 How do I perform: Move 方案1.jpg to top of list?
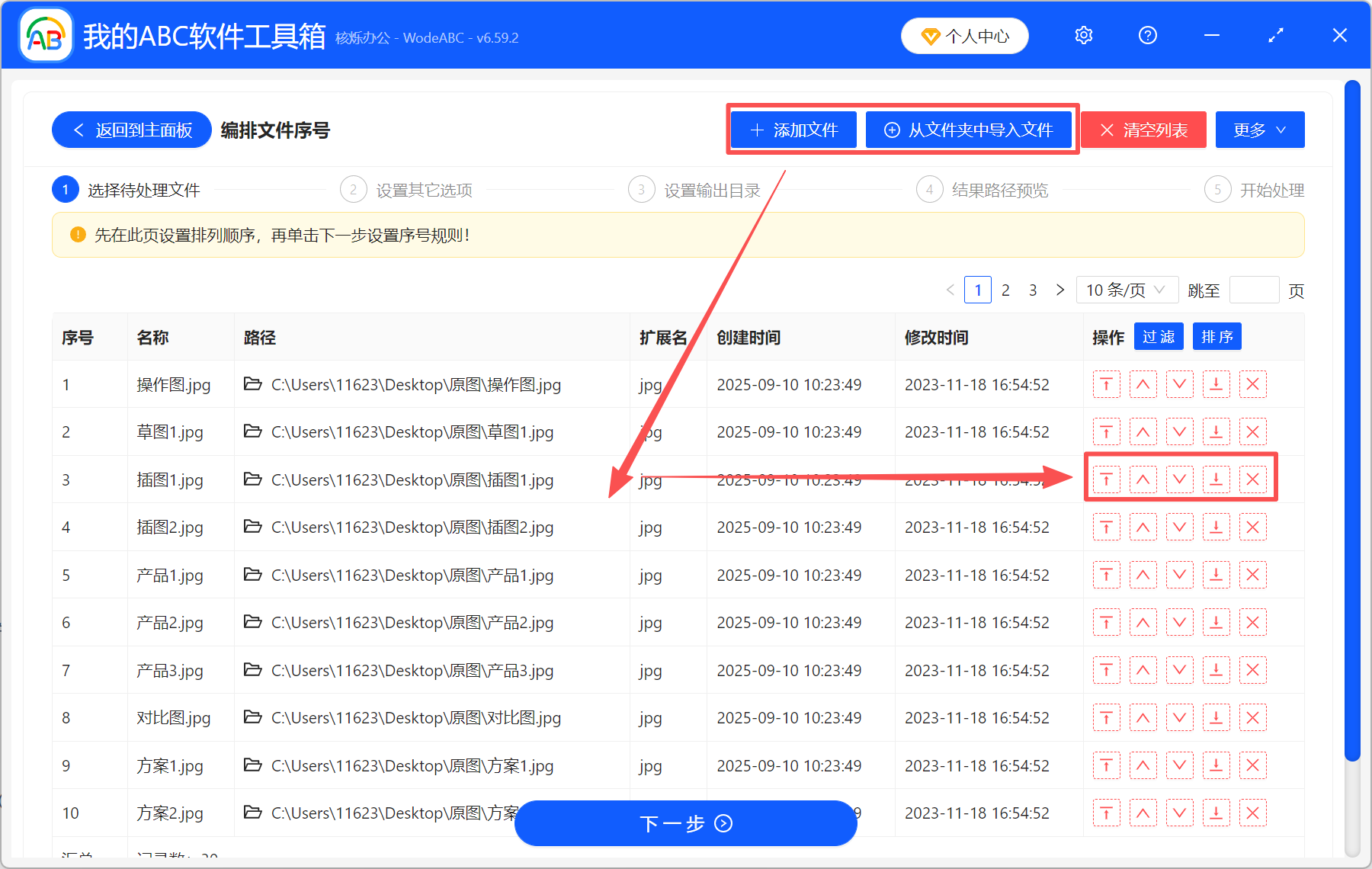(1106, 766)
